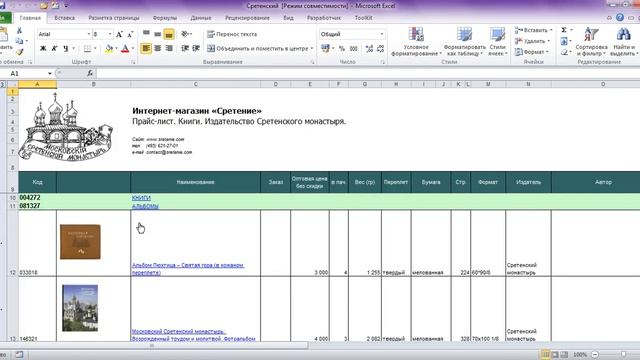Toggle highlighted Bottom Align button

(x=169, y=34)
